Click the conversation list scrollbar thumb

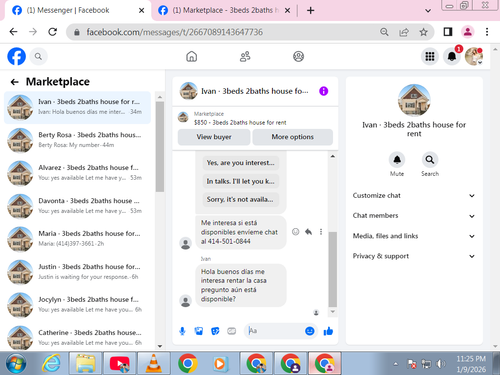(160, 147)
